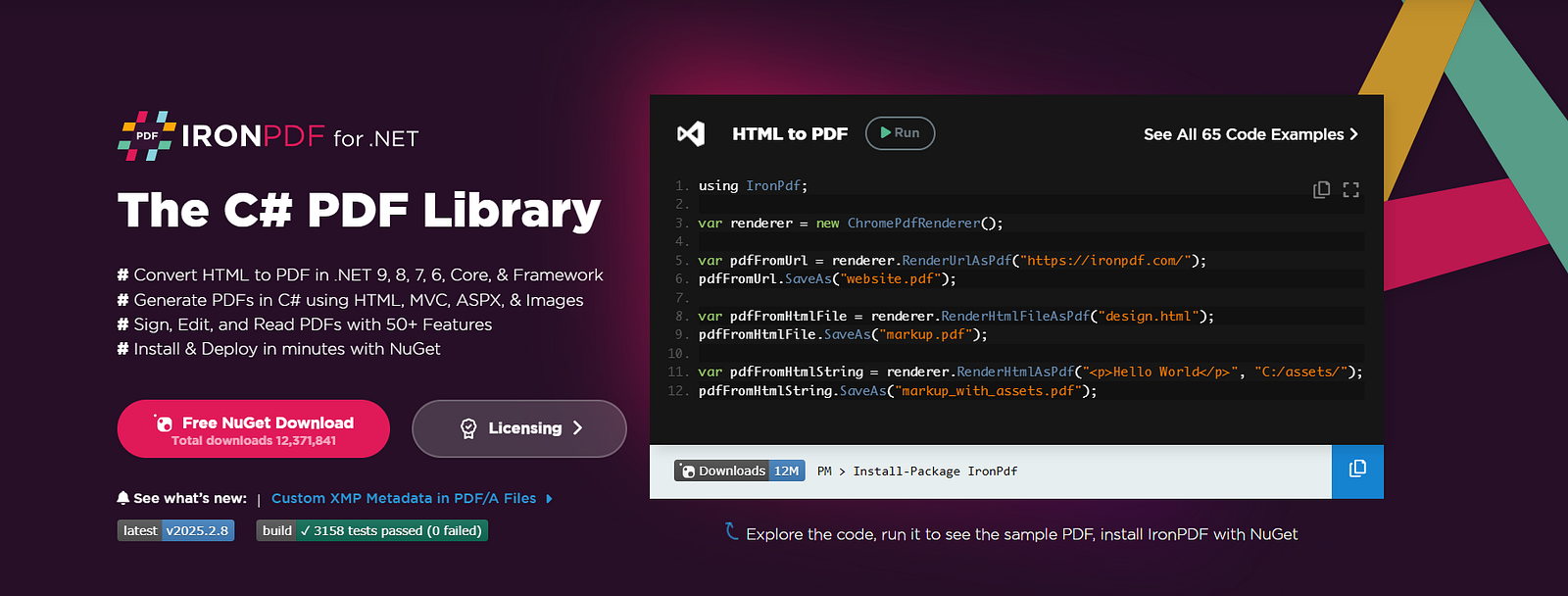Image resolution: width=1568 pixels, height=596 pixels.
Task: Click Install & Deploy in minutes with NuGet
Action: [x=279, y=349]
